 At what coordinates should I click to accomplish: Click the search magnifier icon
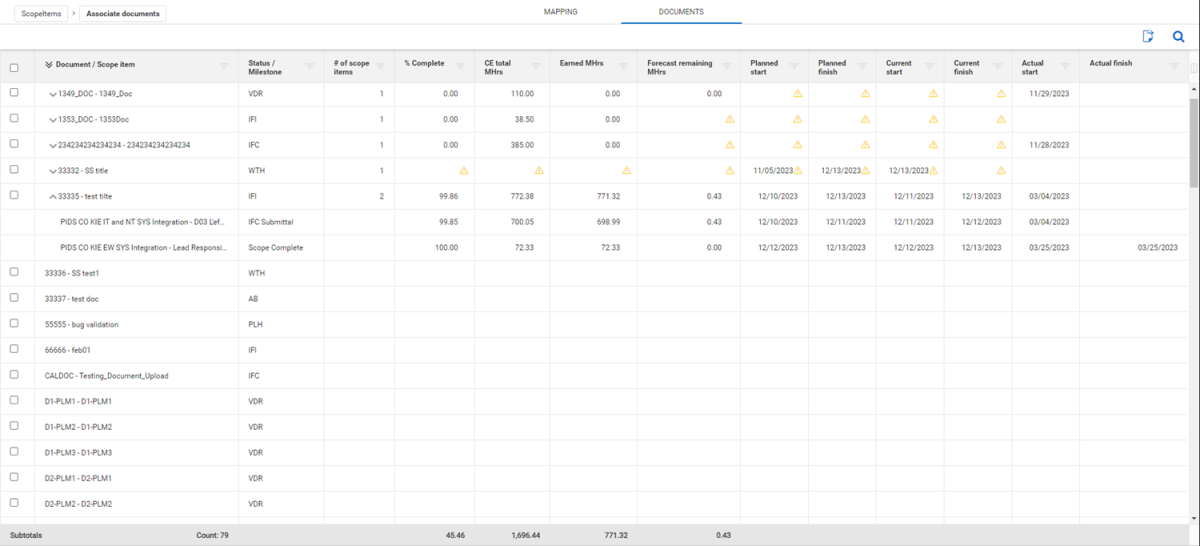pos(1178,37)
